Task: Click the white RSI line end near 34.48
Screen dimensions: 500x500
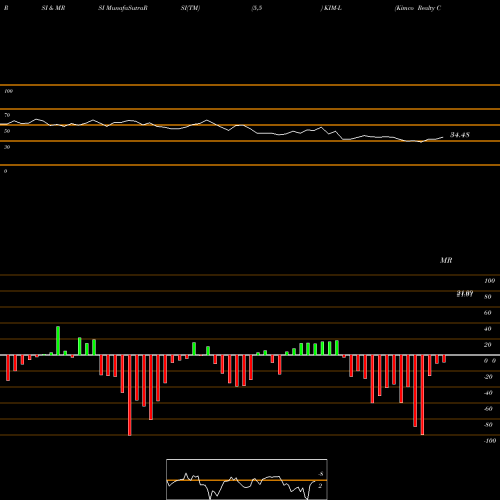Action: tap(443, 137)
